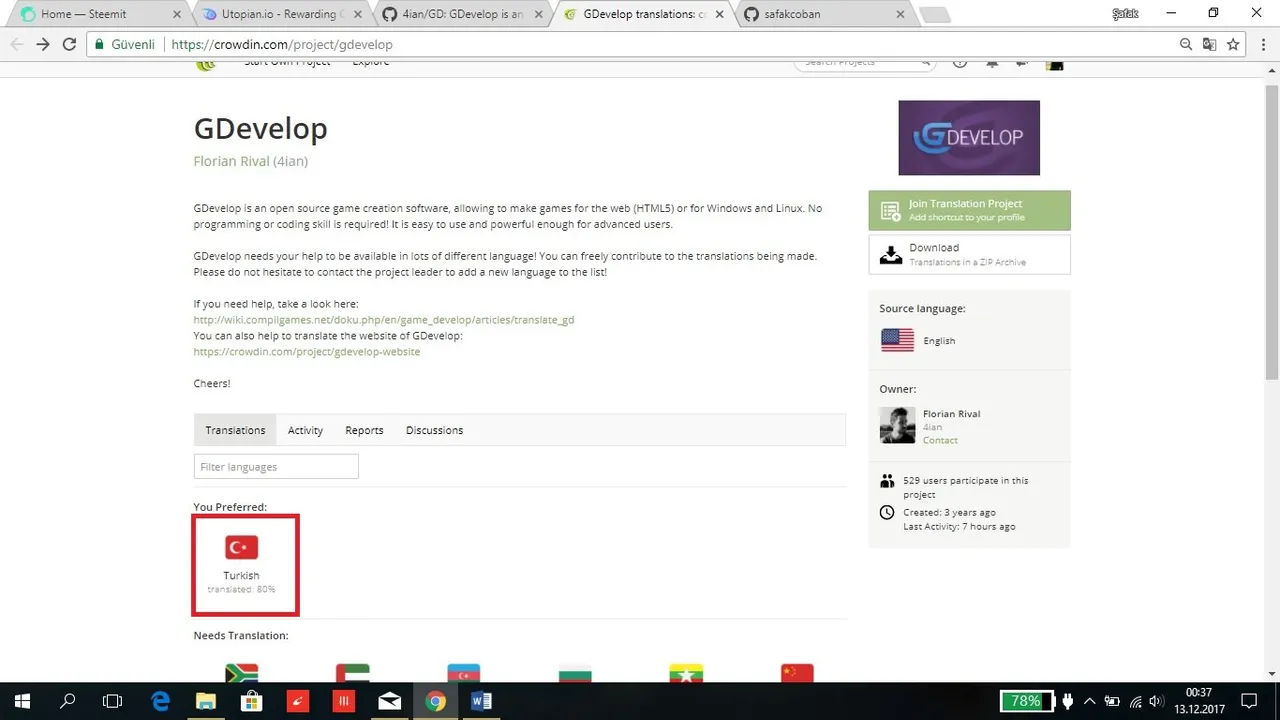1280x720 pixels.
Task: Click the Chrome icon on the taskbar
Action: [x=435, y=701]
